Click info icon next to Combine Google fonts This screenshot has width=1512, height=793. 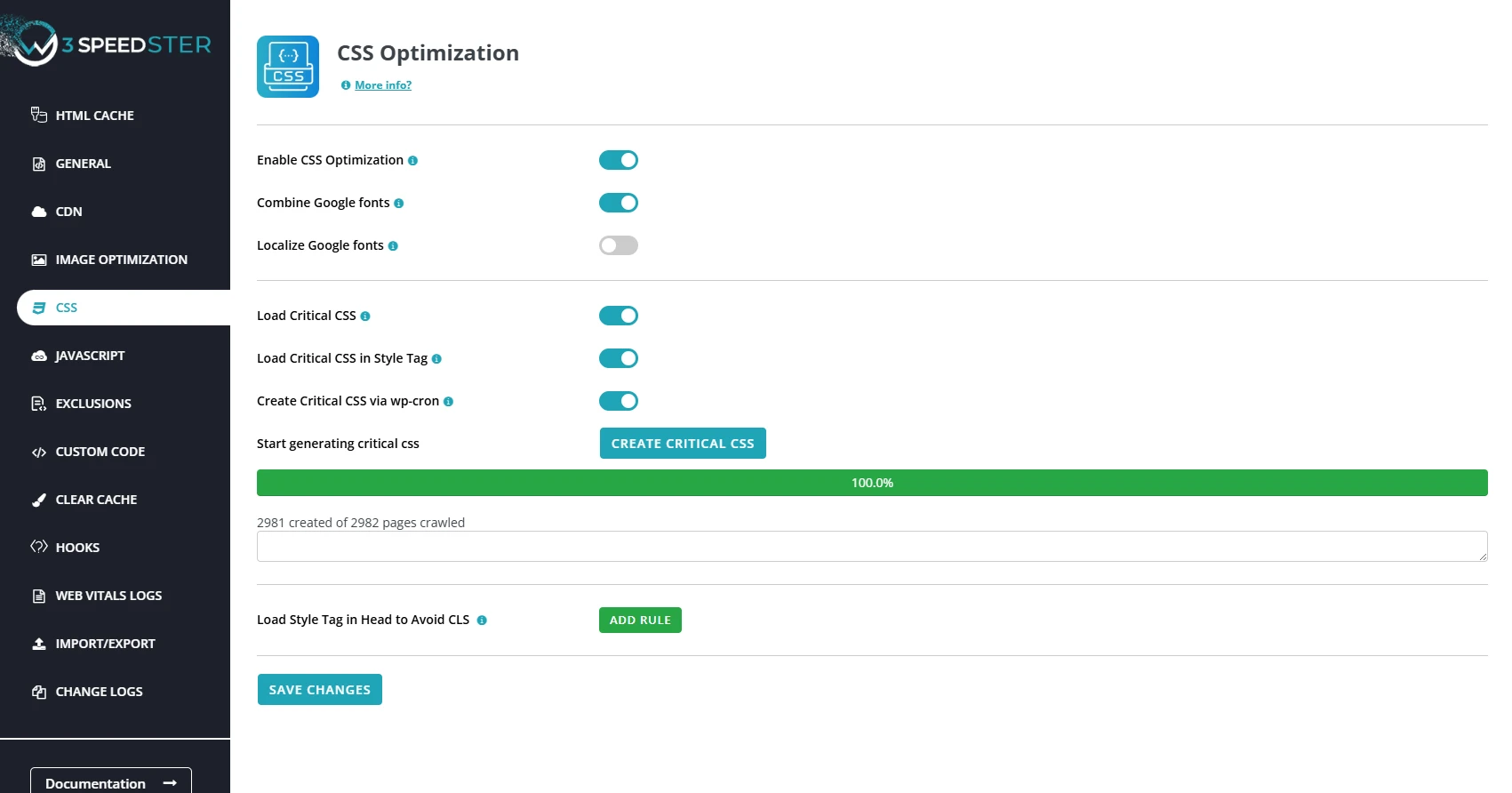398,204
